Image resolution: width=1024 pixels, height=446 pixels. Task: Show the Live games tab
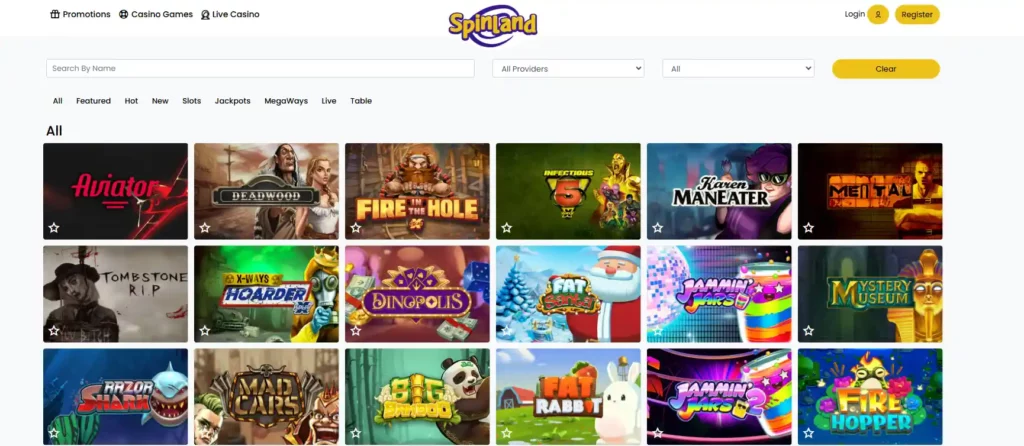pos(329,101)
